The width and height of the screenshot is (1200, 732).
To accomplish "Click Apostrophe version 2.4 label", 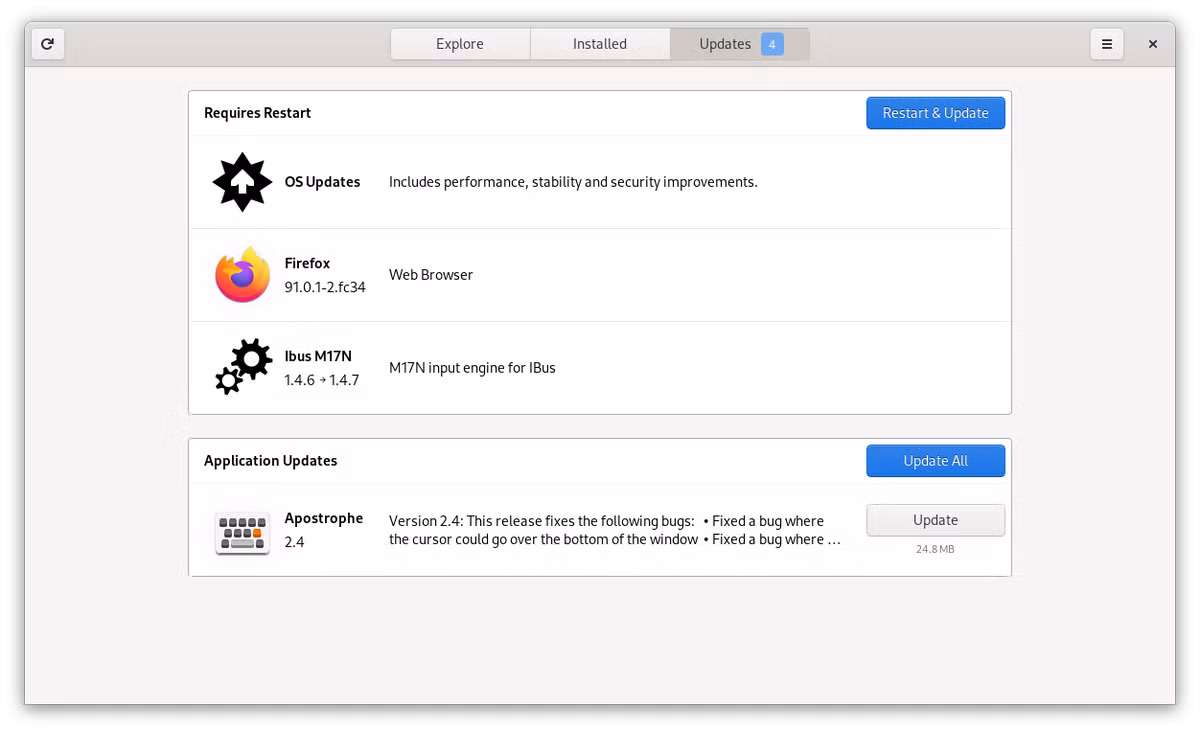I will click(294, 542).
